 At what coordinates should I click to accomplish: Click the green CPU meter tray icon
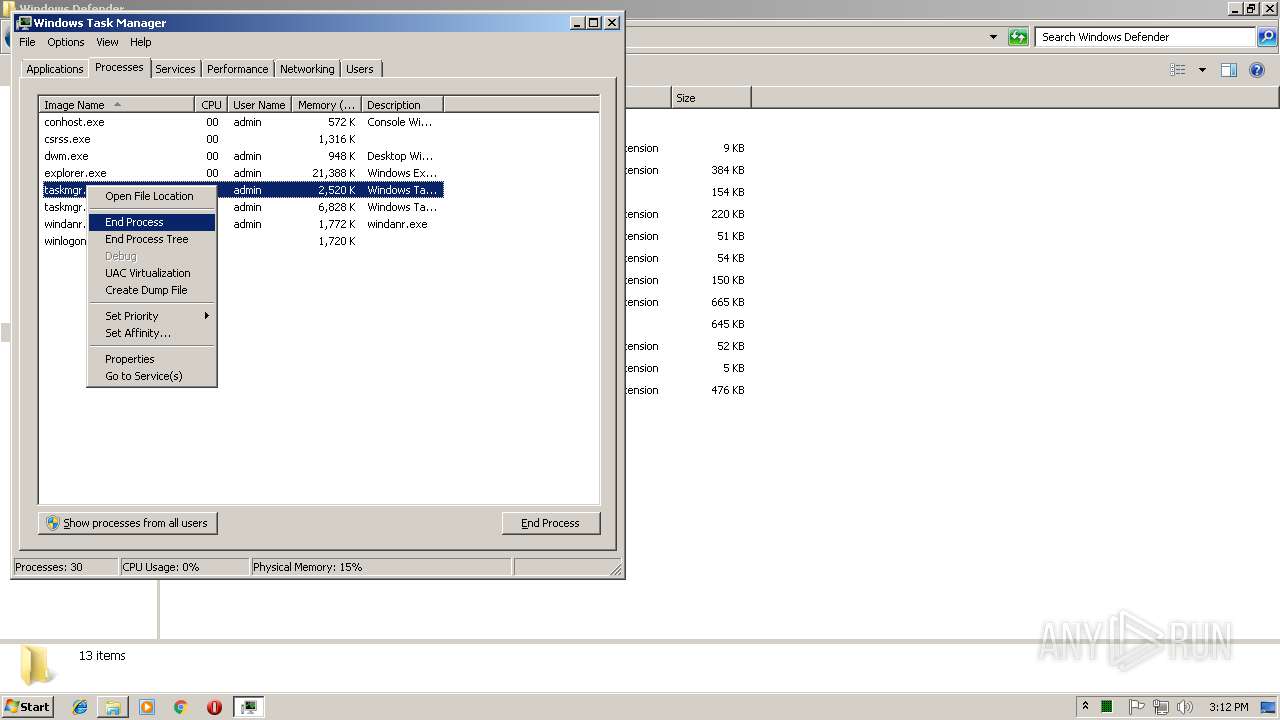coord(1107,707)
